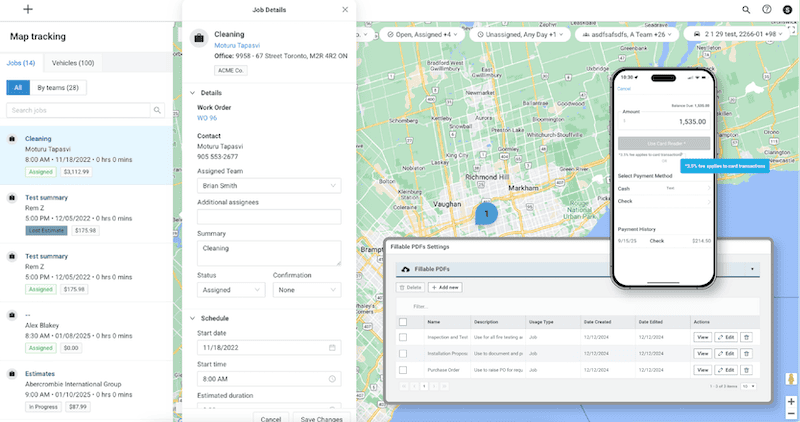Click the clock icon in Start time field
800x422 pixels.
(332, 379)
